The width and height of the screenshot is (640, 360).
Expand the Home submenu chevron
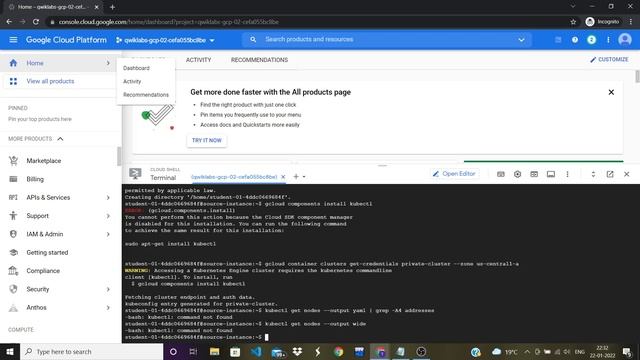pos(108,63)
